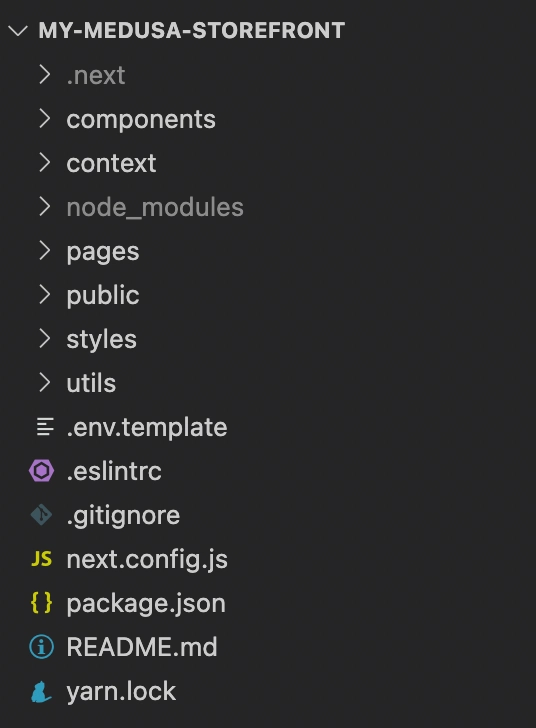Collapse the MY-MEDUSA-STOREFRONT root folder
536x728 pixels.
[x=18, y=31]
